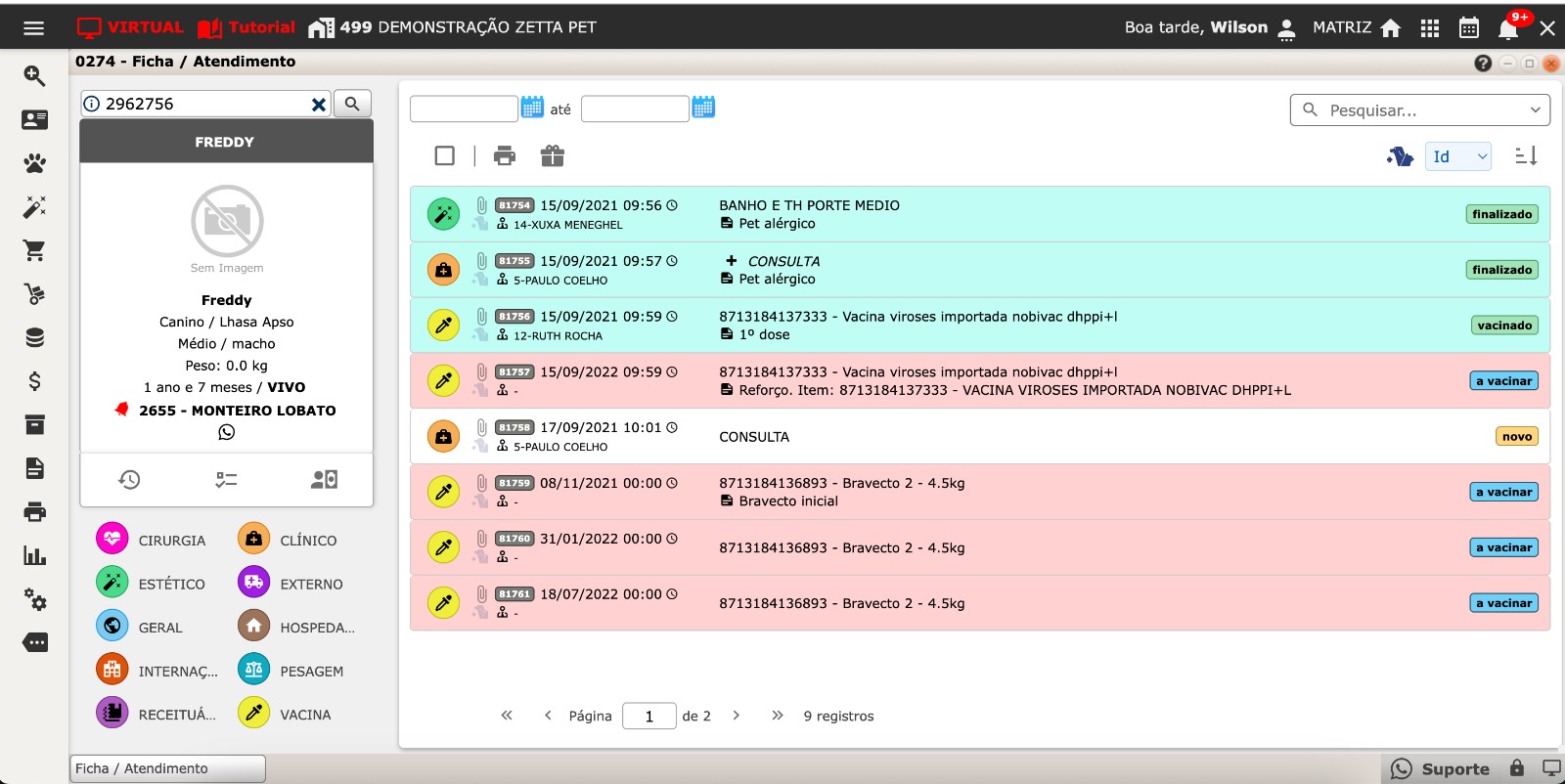Click the VACINA syringe category icon
Viewport: 1565px width, 784px height.
click(x=254, y=714)
